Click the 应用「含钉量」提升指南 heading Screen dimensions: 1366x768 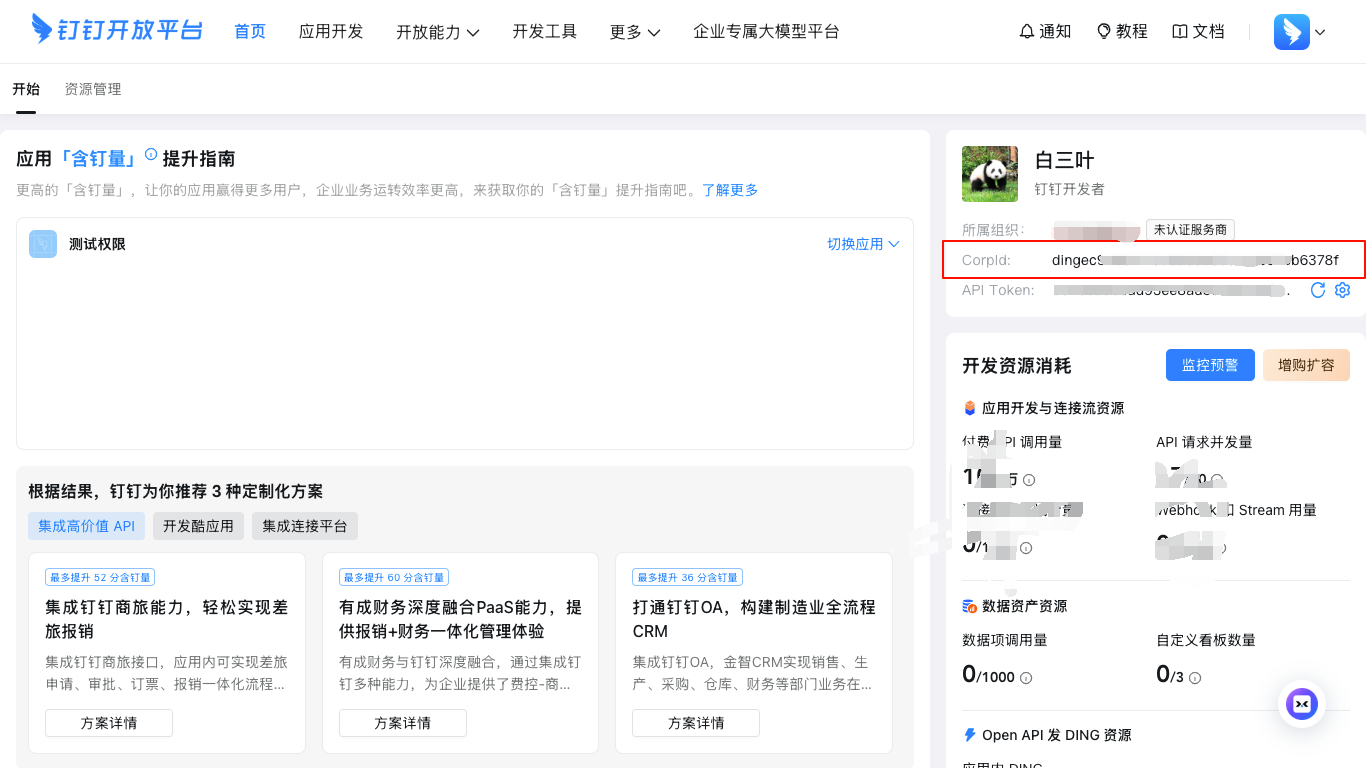[x=126, y=159]
